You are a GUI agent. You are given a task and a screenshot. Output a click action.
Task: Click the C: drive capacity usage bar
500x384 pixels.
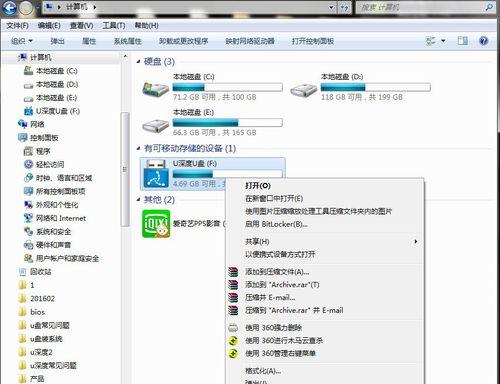227,87
